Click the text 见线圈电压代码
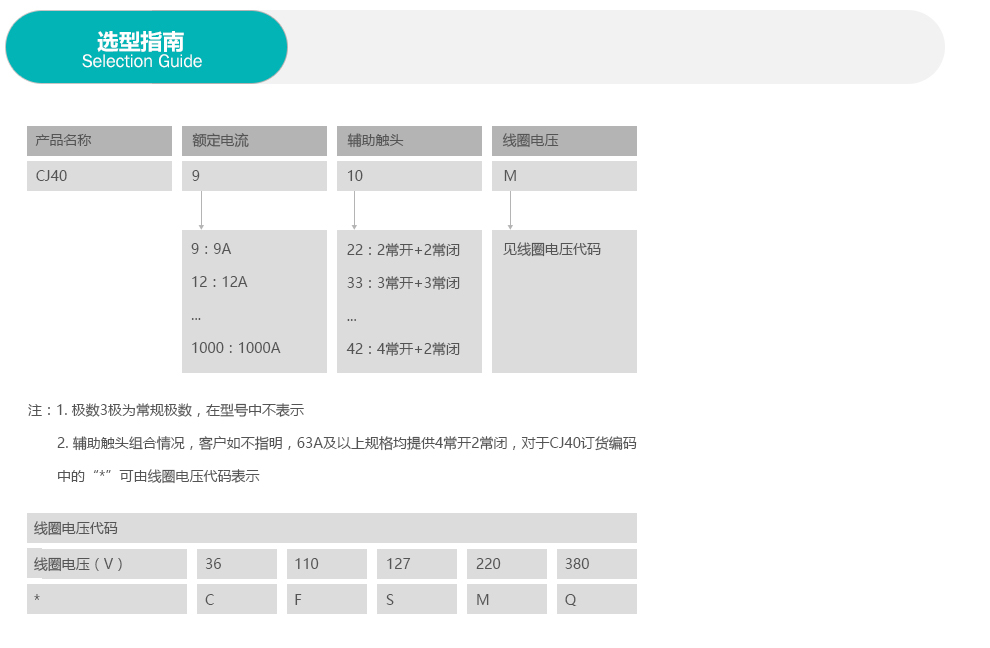Viewport: 990px width, 648px height. point(552,249)
